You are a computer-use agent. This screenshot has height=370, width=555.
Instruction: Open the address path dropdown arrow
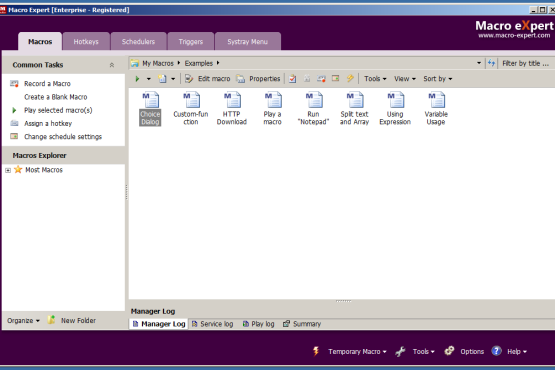(x=479, y=63)
